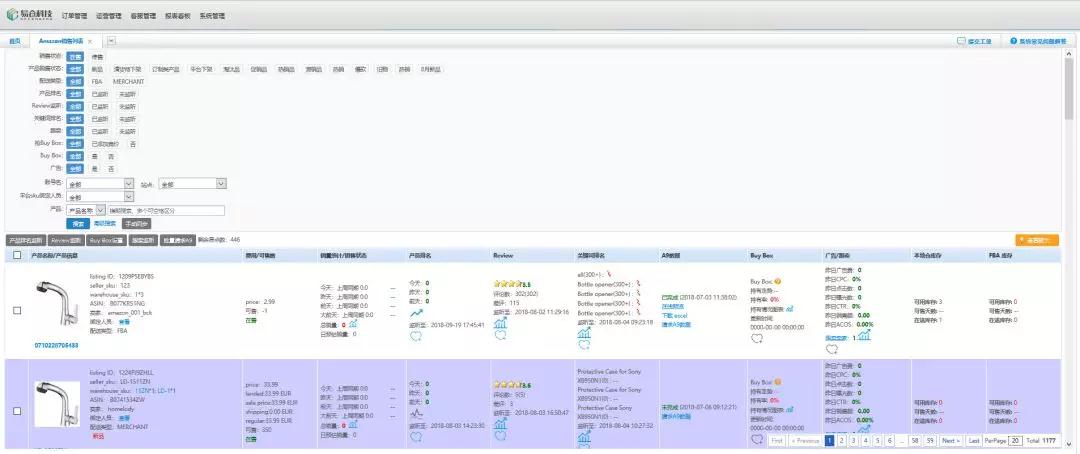1080x454 pixels.
Task: Open the small sales chart icon for homelody listing
Action: tap(353, 424)
